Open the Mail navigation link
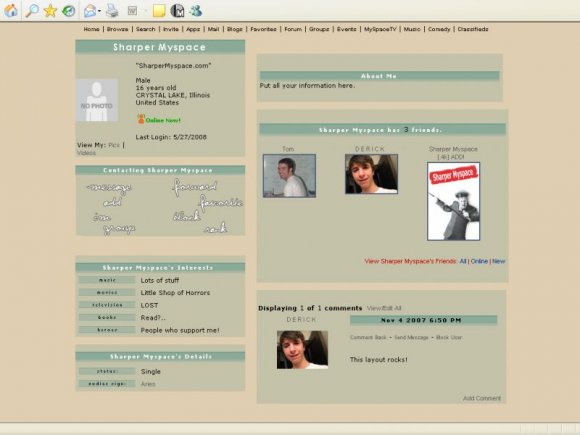 click(213, 29)
